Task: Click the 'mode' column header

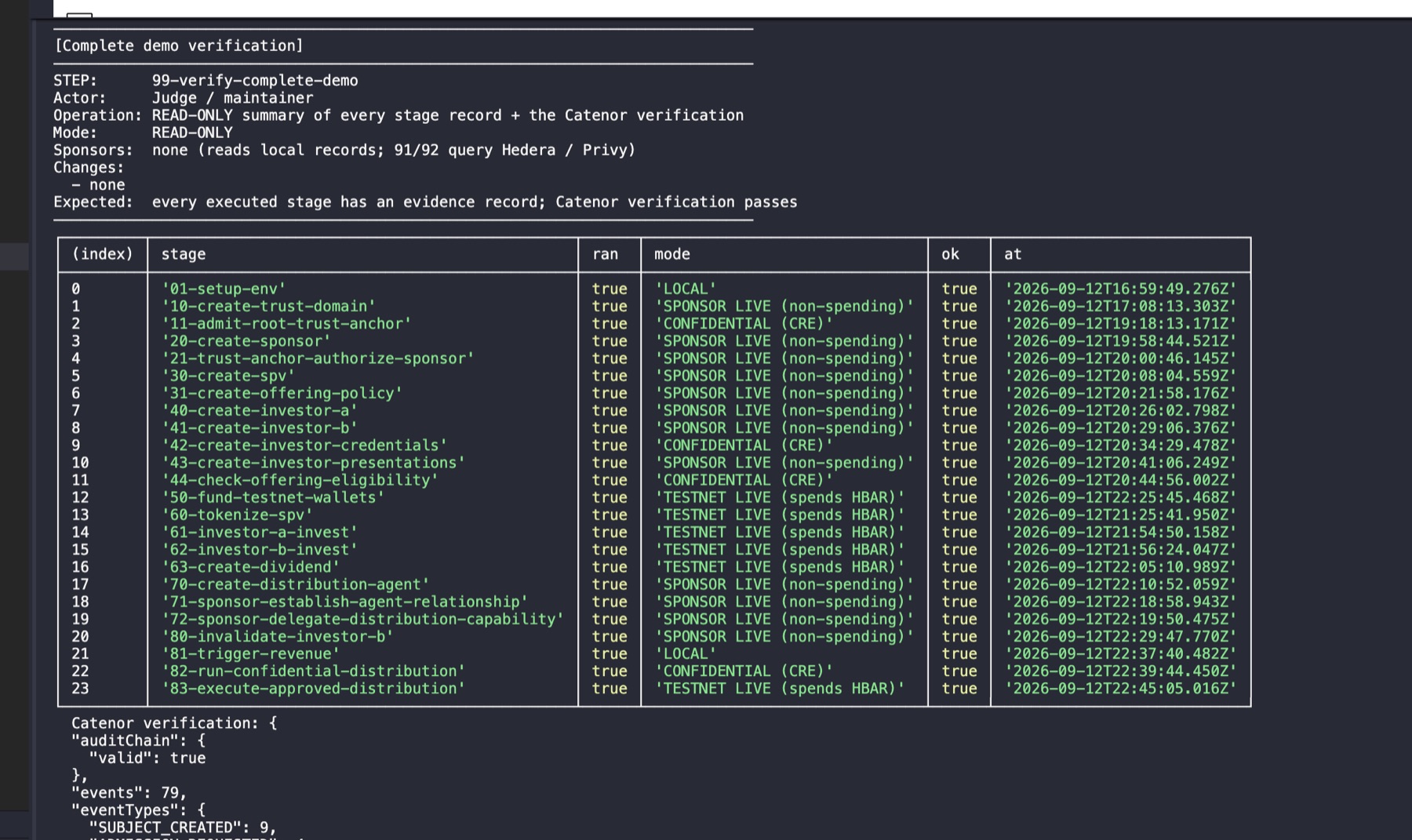Action: 672,254
